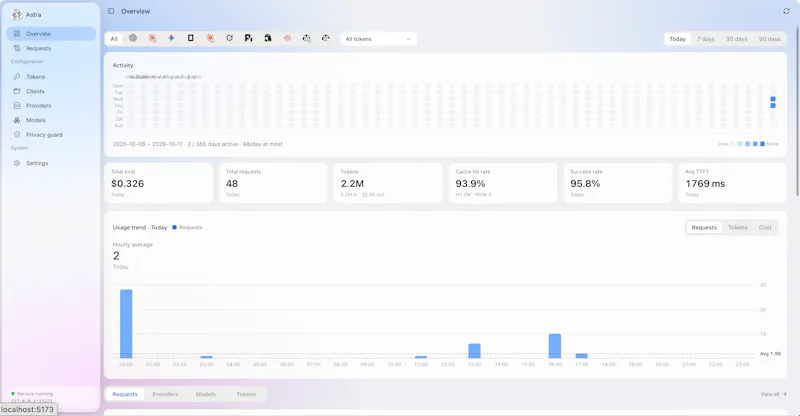Switch range to 7 days
Viewport: 800px width, 416px height.
(706, 39)
